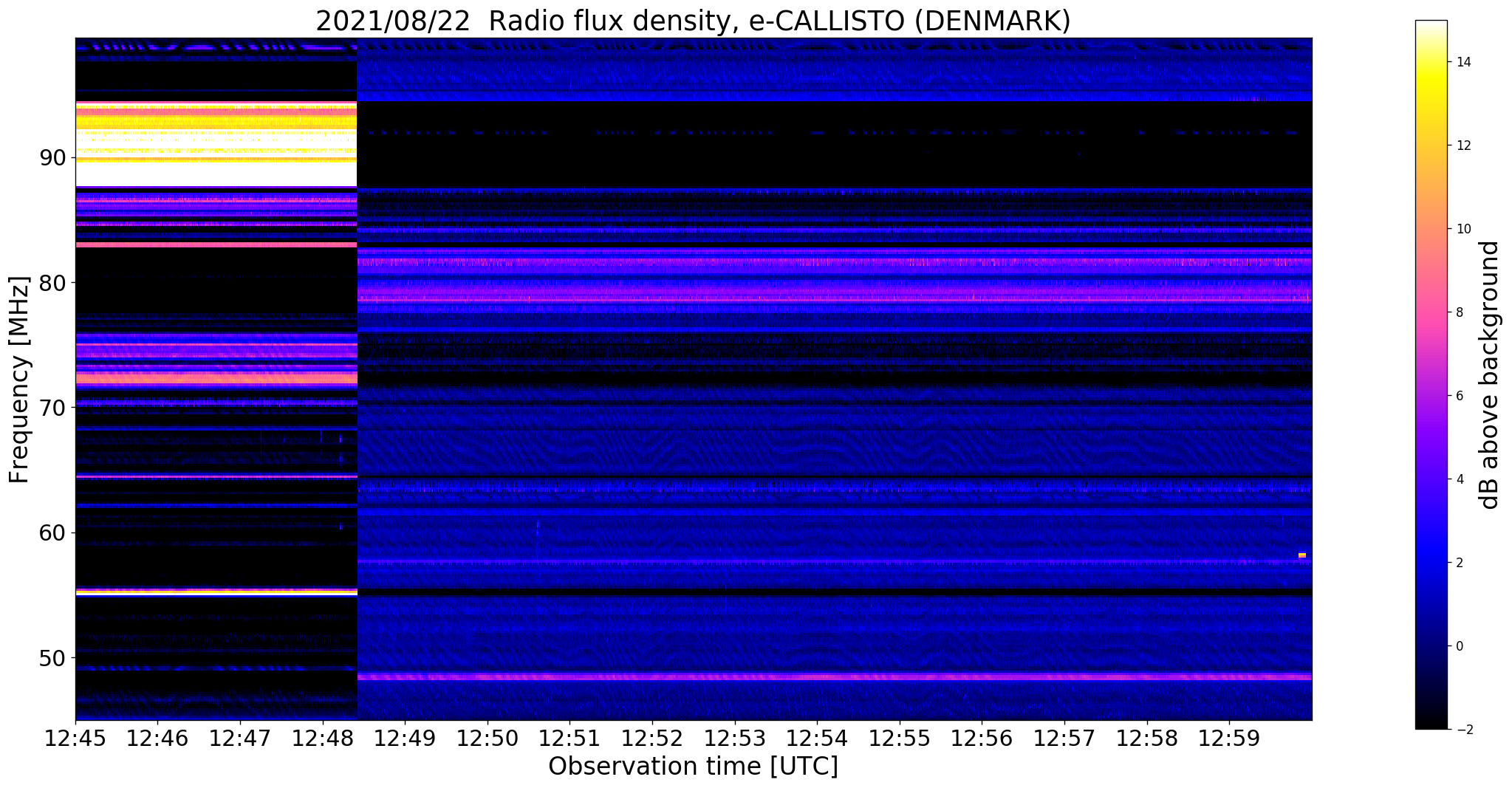Click the small orange spot near 58 MHz
The width and height of the screenshot is (1512, 788).
1302,555
